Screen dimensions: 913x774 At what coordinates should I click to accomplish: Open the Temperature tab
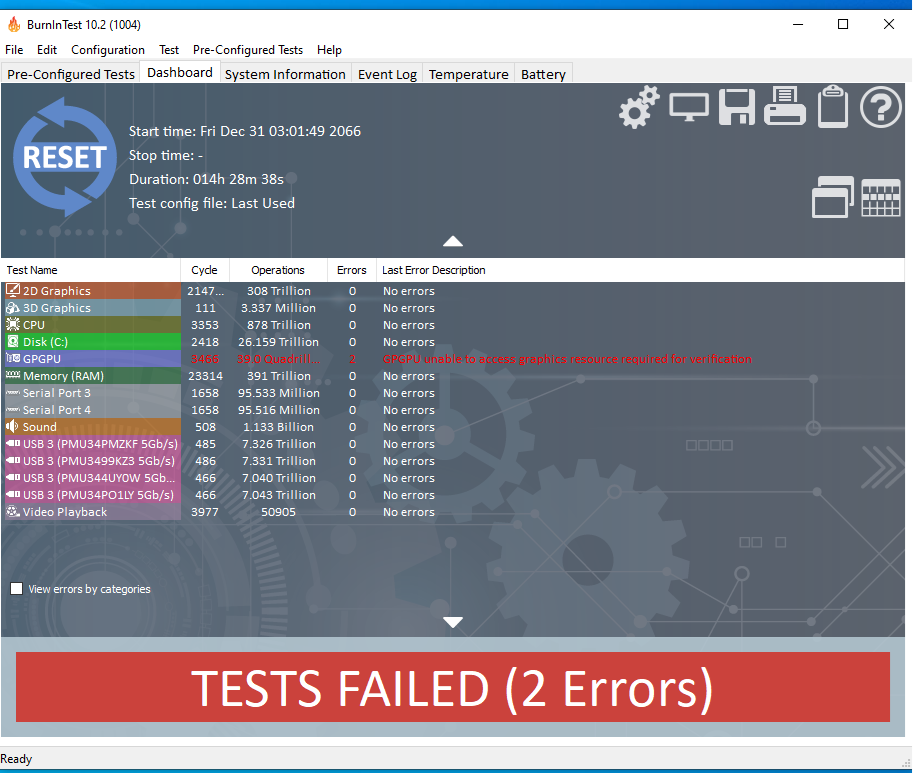469,74
